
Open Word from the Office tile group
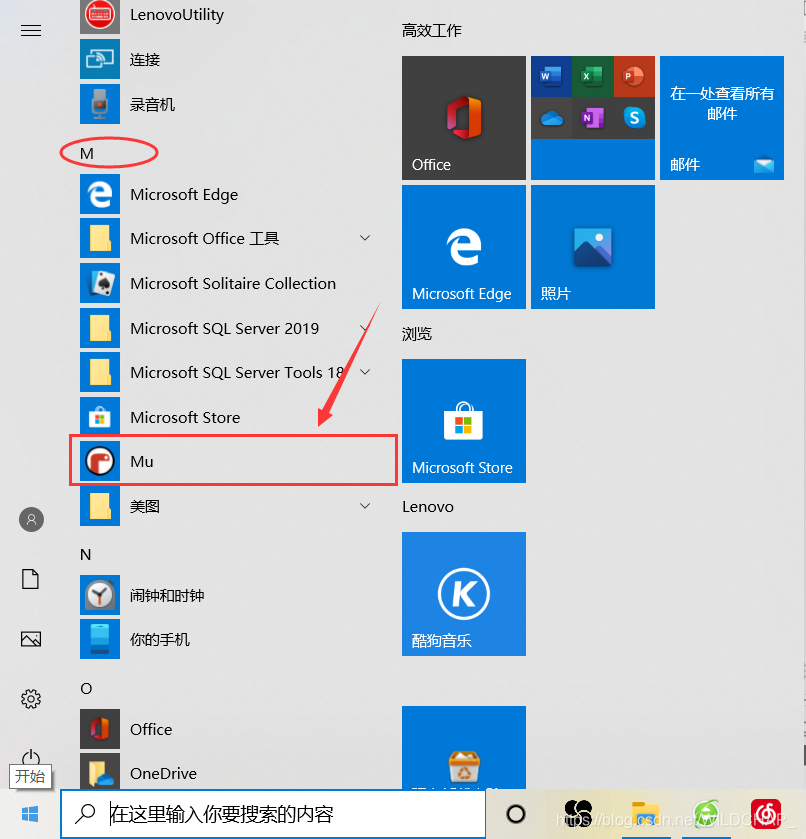pos(551,76)
